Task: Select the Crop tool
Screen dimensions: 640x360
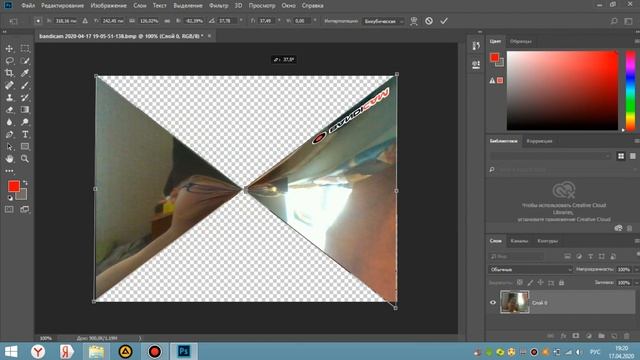Action: click(x=9, y=73)
